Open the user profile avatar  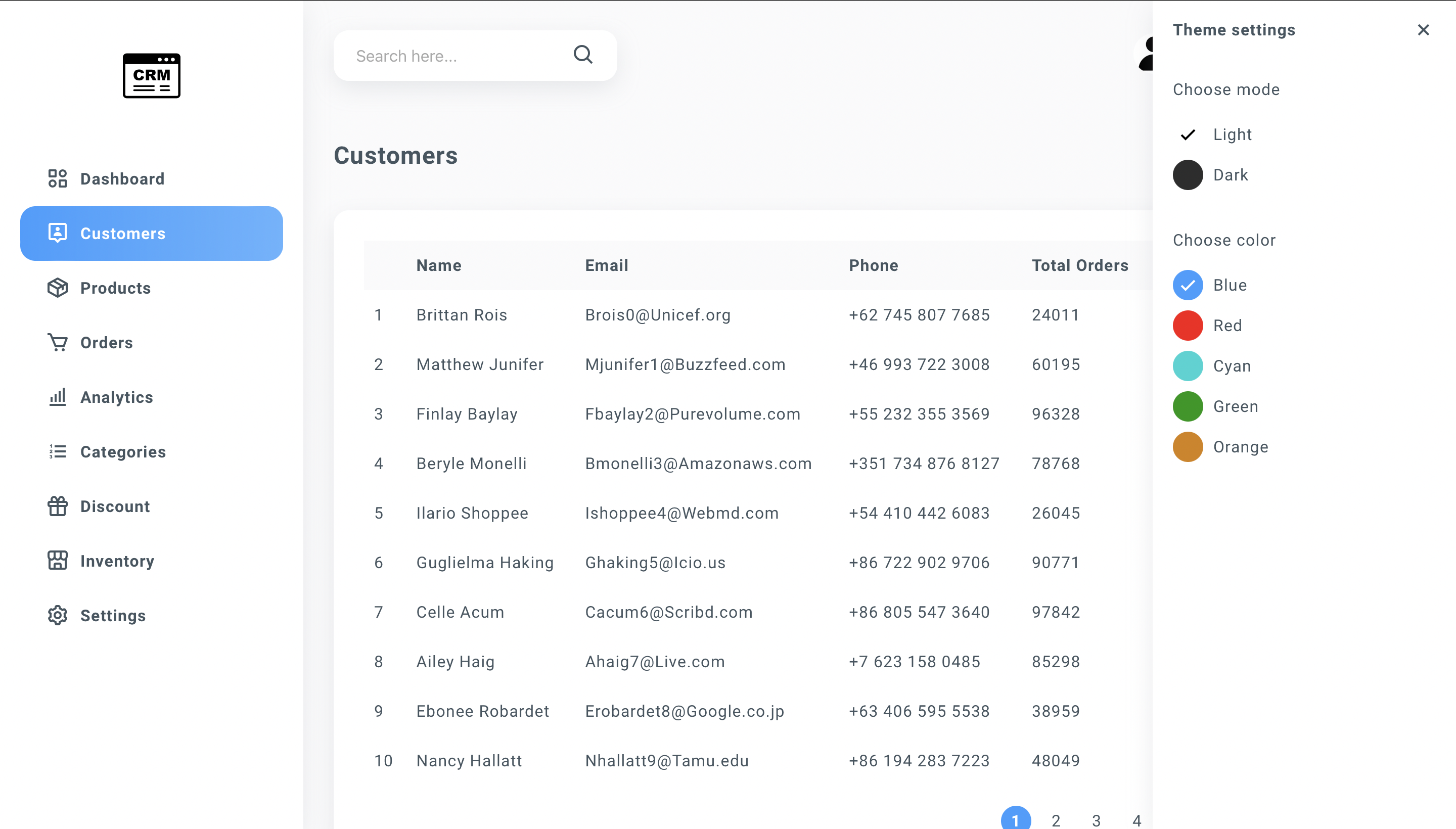click(x=1148, y=55)
